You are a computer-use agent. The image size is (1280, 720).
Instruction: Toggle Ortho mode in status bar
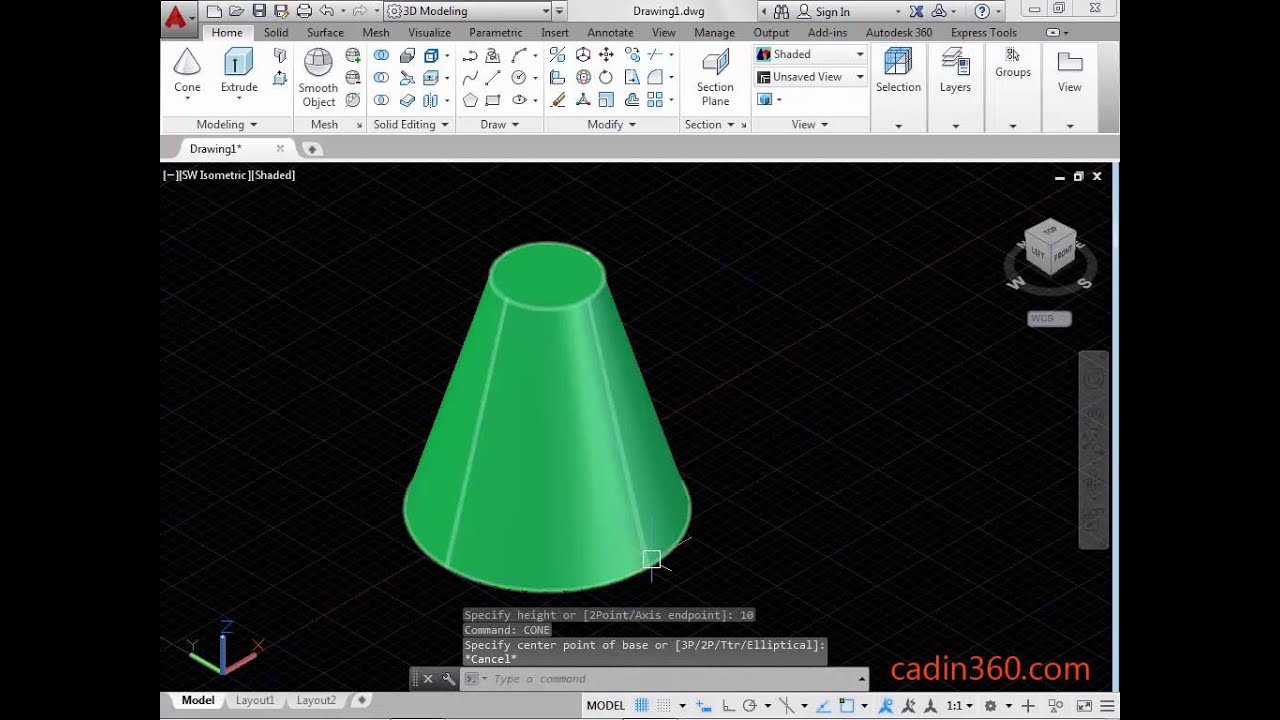pyautogui.click(x=728, y=705)
